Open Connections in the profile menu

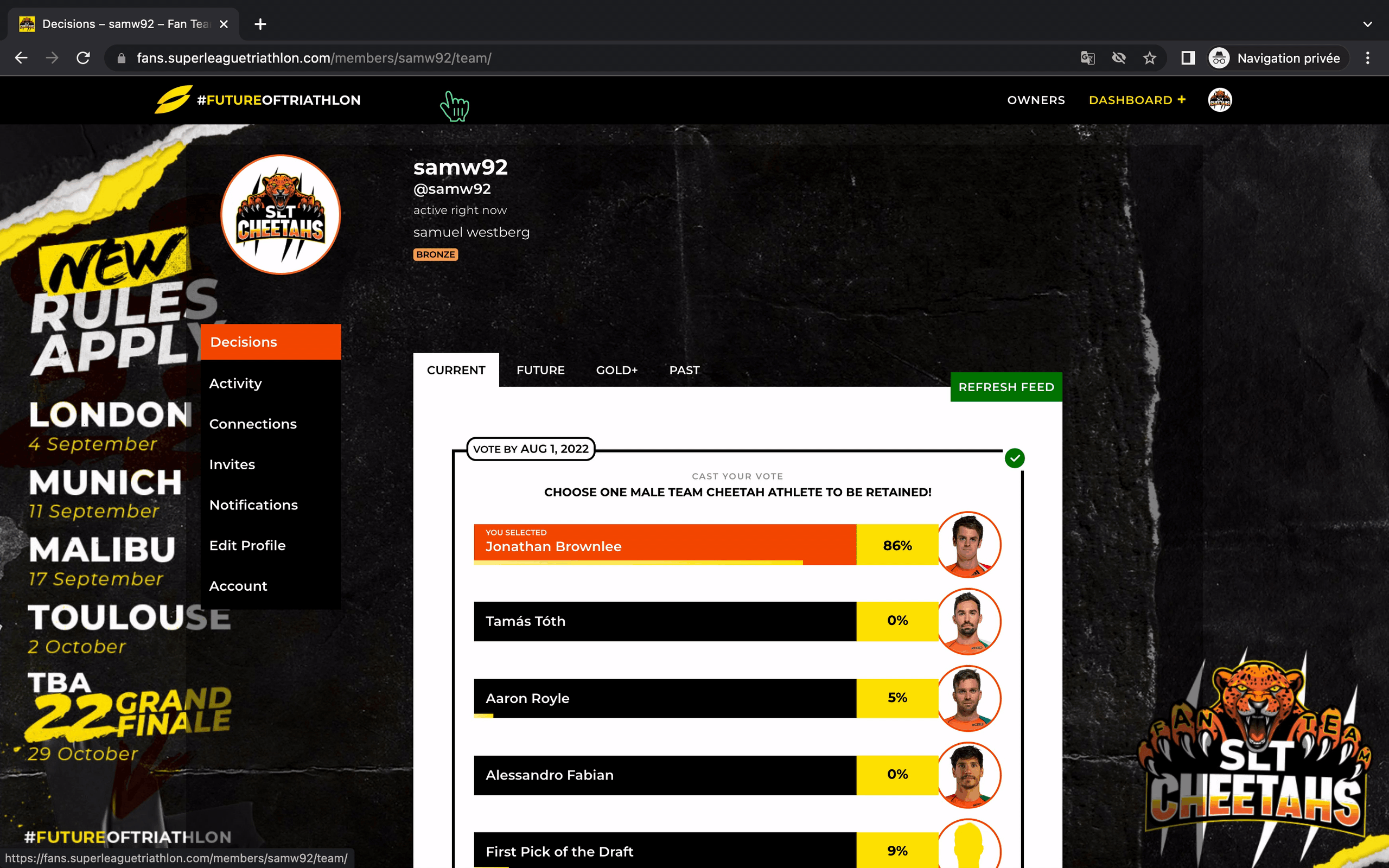[x=270, y=424]
